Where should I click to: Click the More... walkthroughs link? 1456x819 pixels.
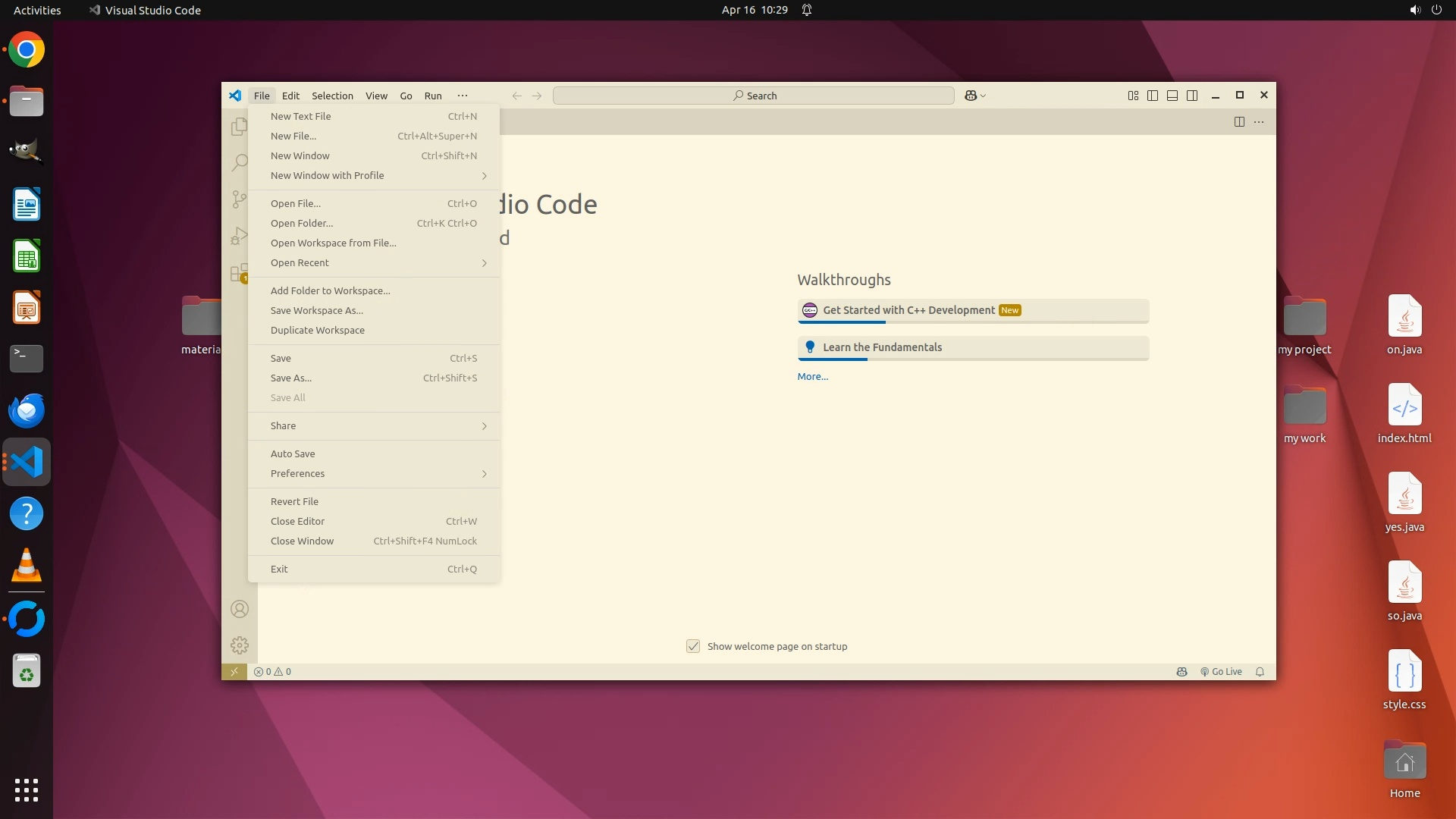(812, 377)
